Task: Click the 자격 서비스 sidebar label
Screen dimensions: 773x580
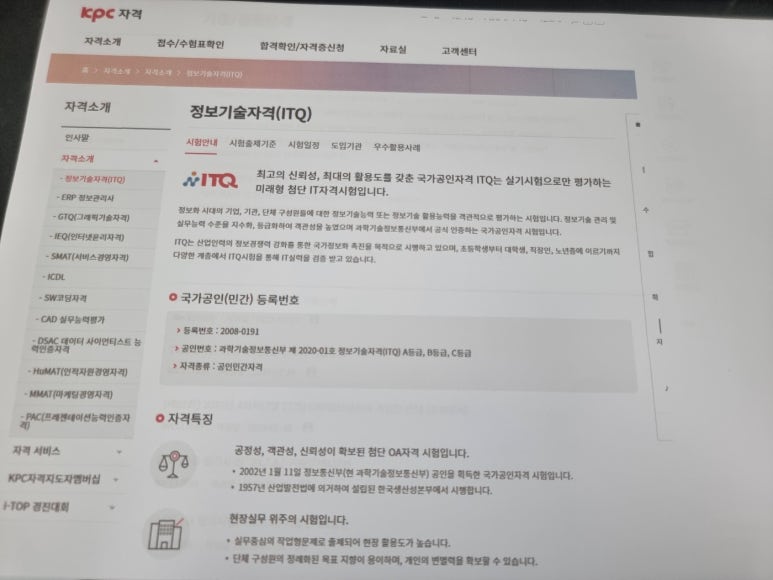Action: (x=36, y=451)
